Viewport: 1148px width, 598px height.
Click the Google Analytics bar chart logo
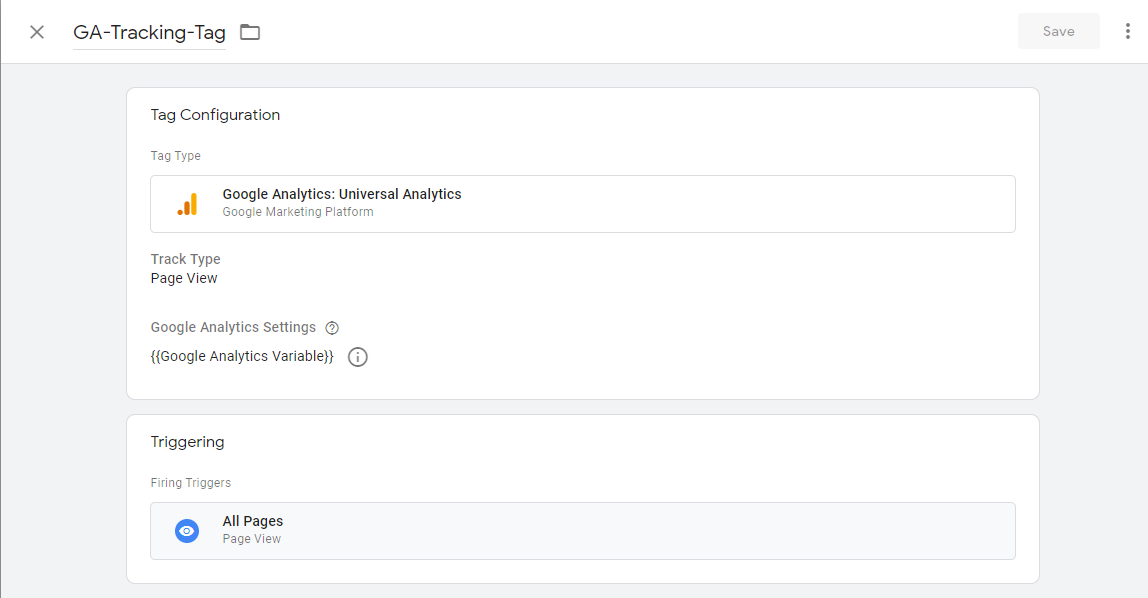coord(187,204)
